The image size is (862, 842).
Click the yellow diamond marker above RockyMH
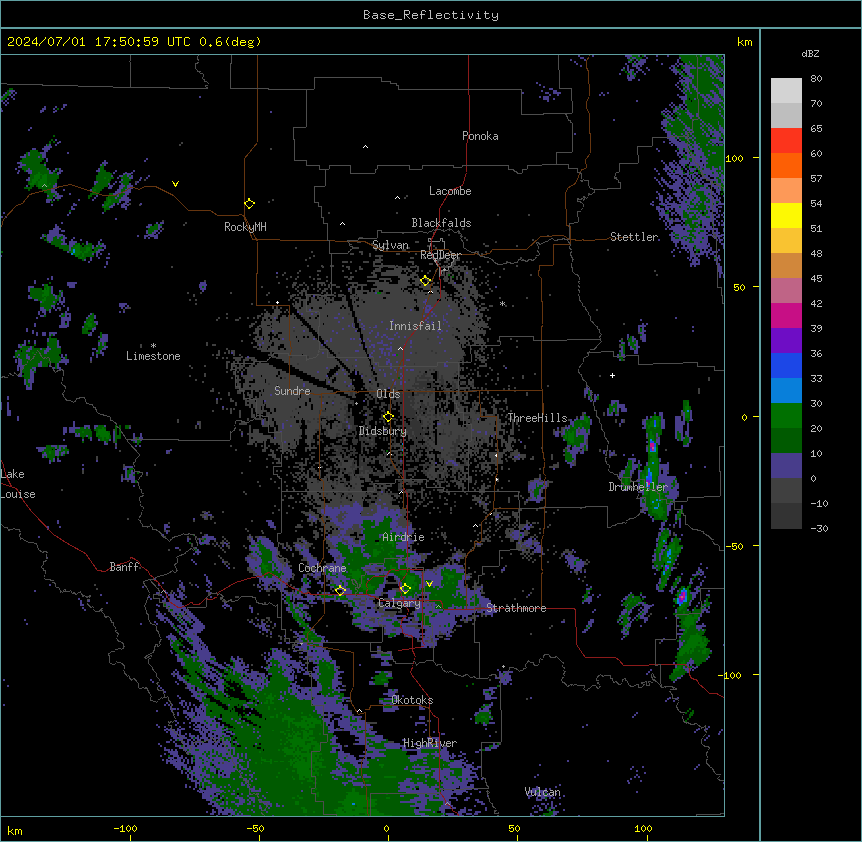(x=249, y=203)
